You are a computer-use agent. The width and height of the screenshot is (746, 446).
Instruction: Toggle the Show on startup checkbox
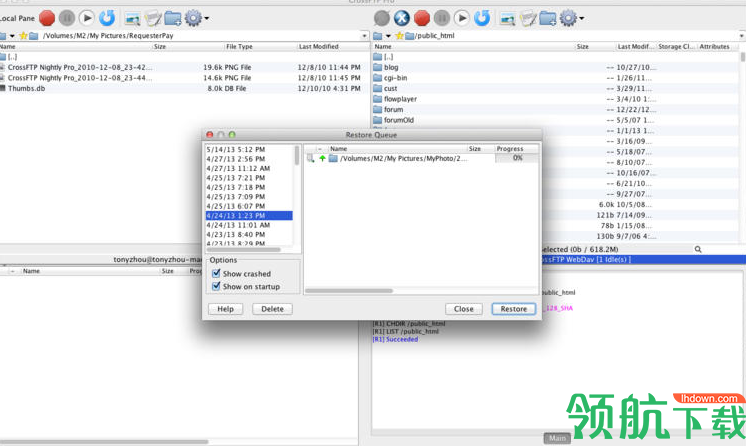(x=216, y=286)
